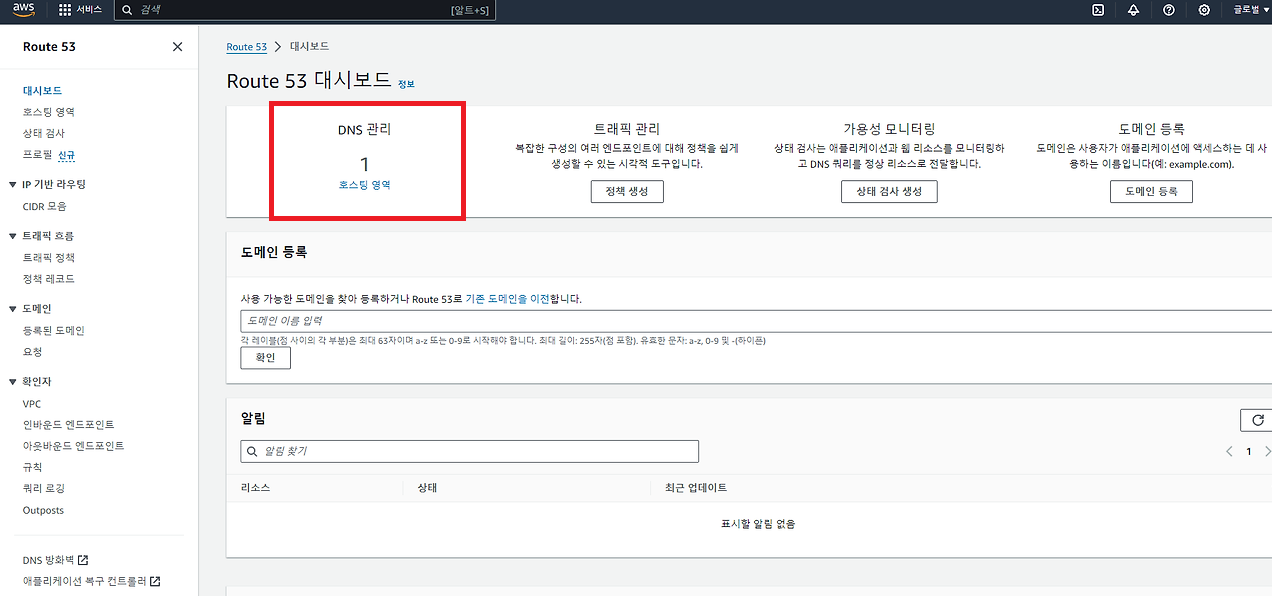Open CIDR 모음 in the sidebar

tap(45, 207)
